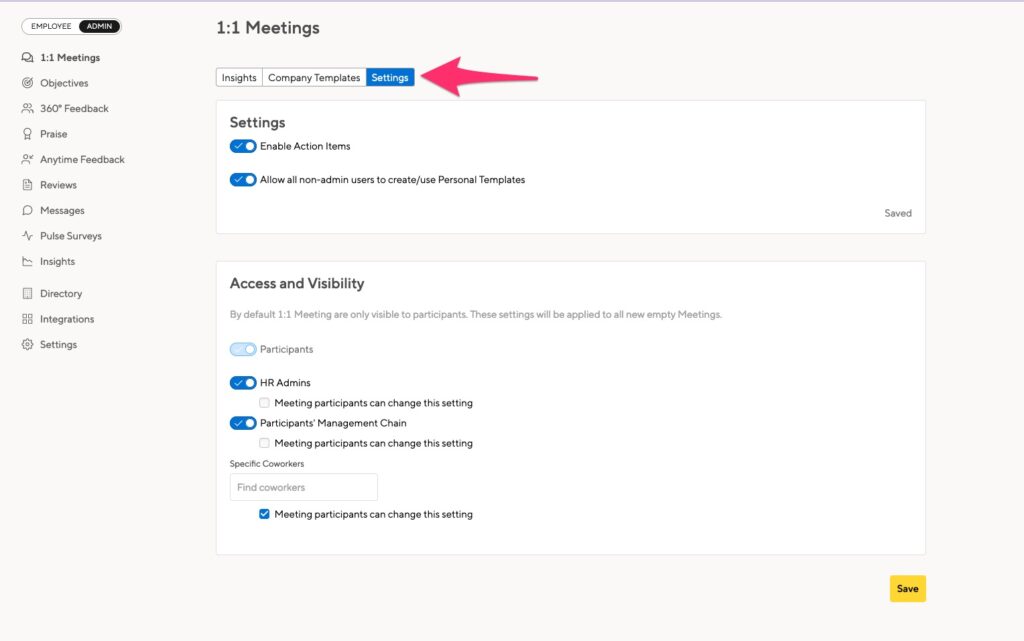The width and height of the screenshot is (1024, 641).
Task: Click the Settings gear icon in sidebar
Action: [27, 345]
